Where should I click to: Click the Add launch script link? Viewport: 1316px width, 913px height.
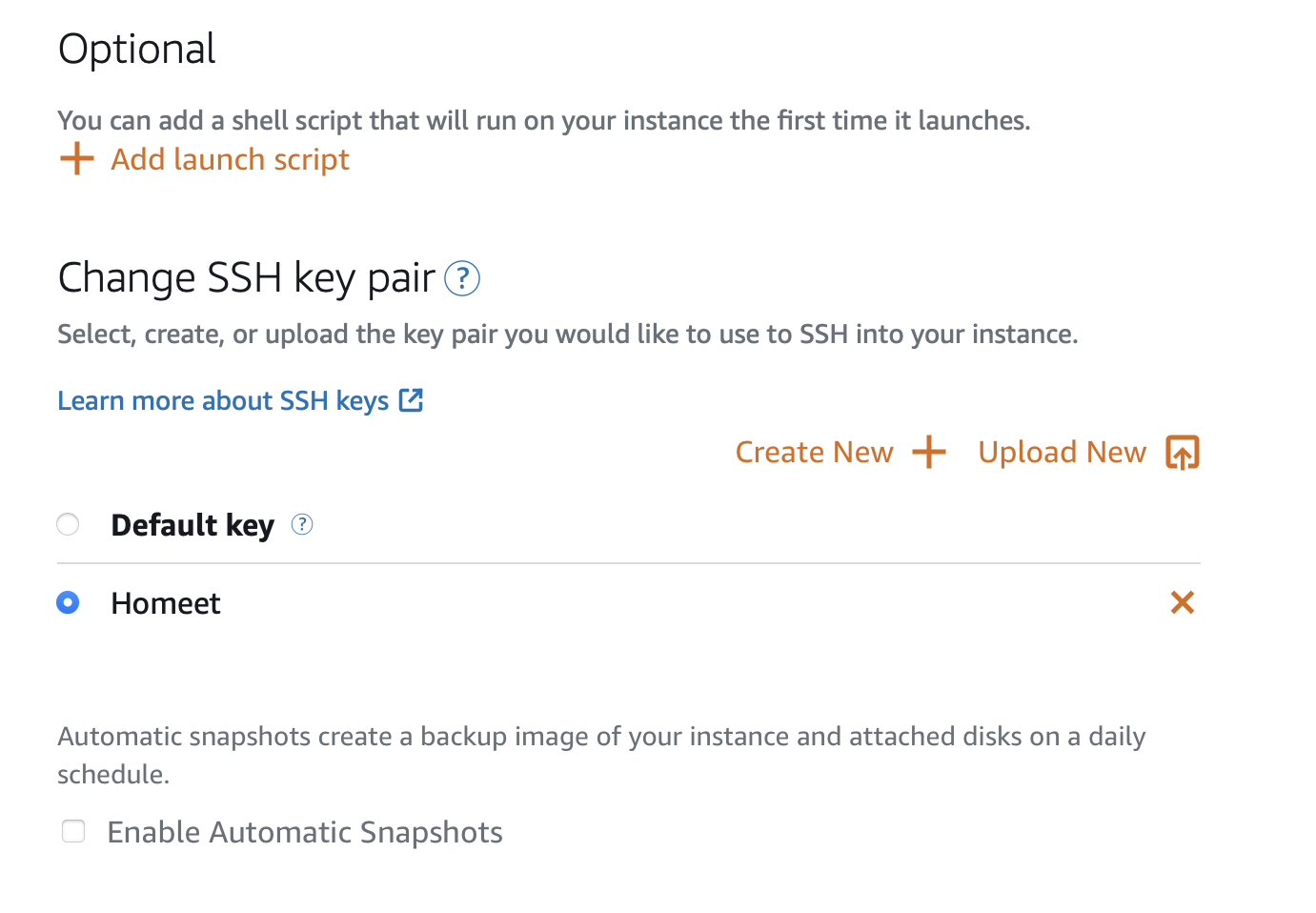pos(231,159)
